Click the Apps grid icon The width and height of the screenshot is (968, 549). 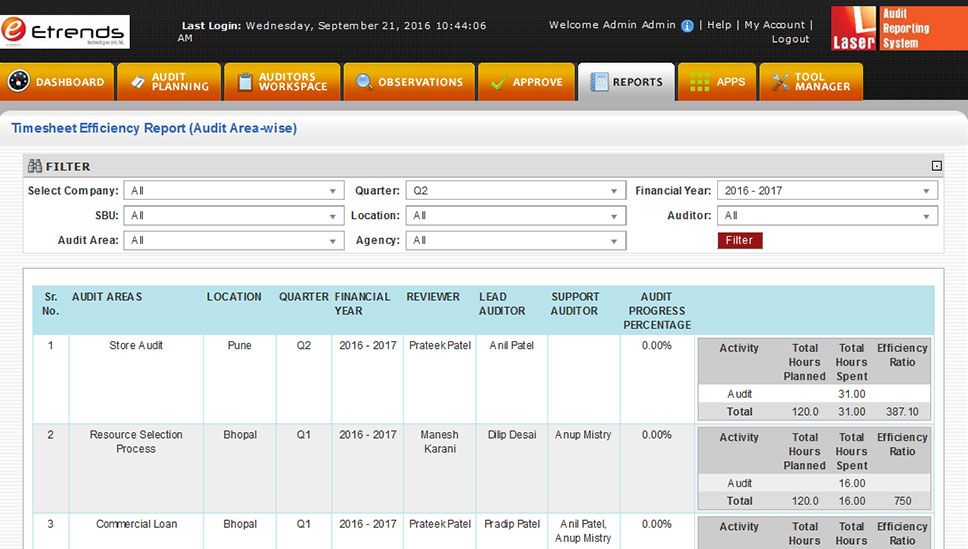[699, 82]
